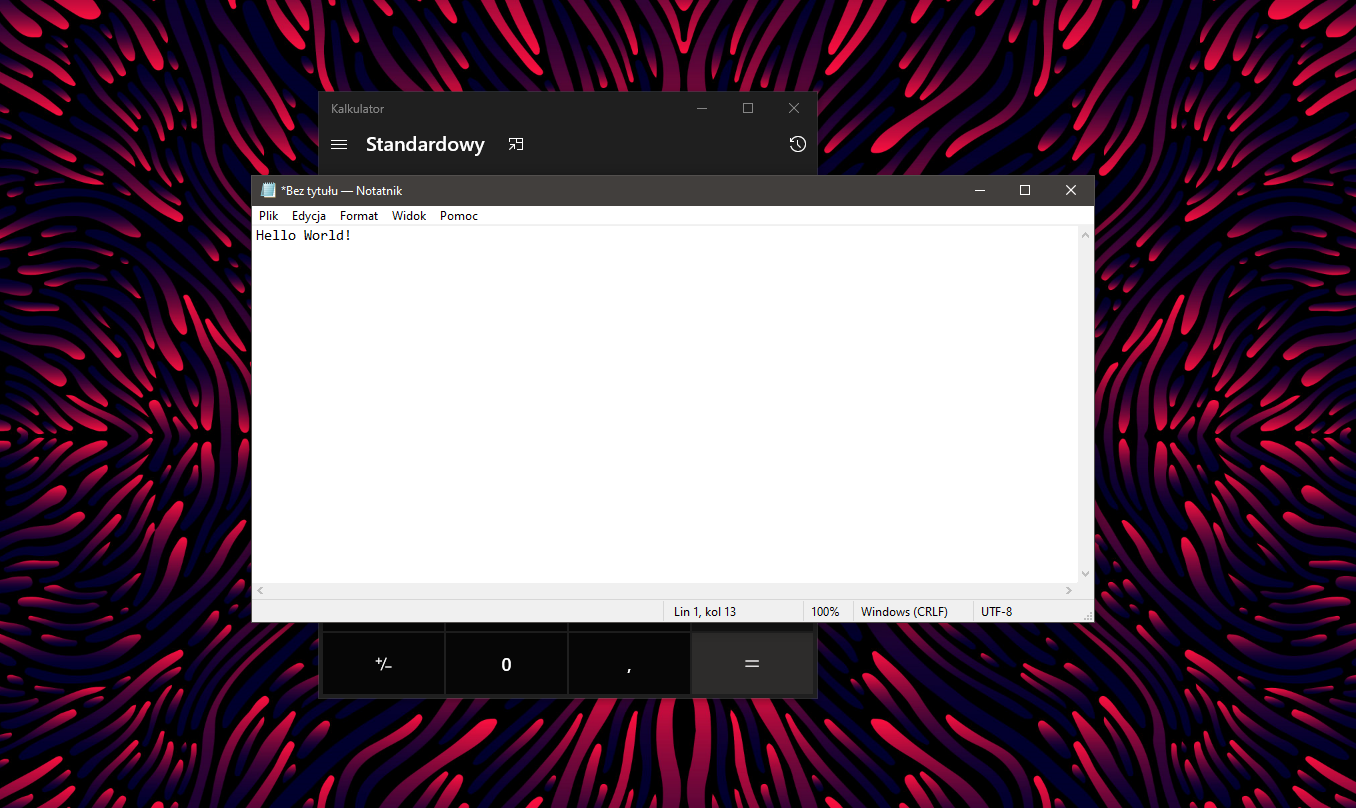
Task: Click the Standardowy heading in Kalkulator
Action: coord(425,144)
